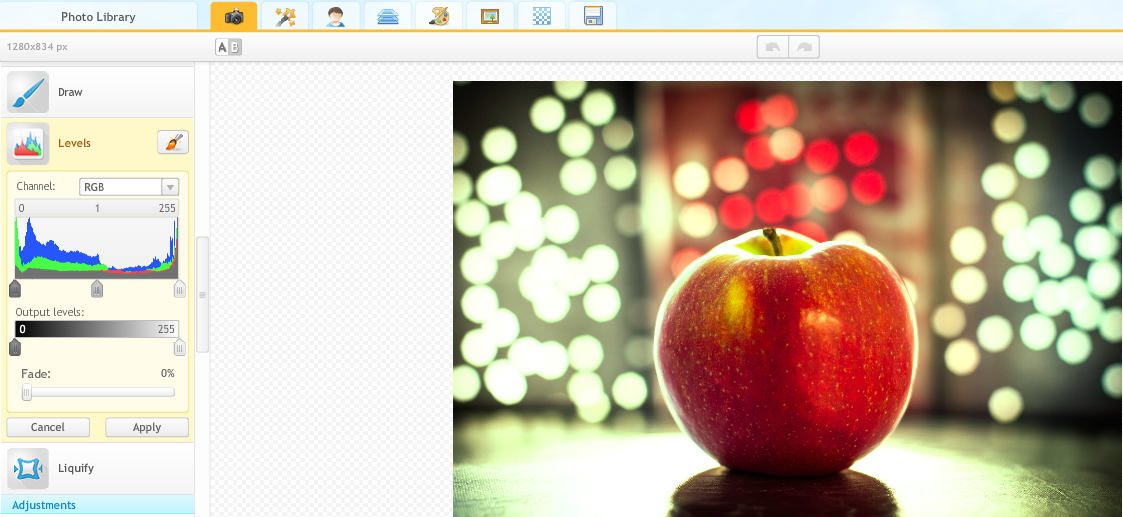Open the camera basic edits tab
The height and width of the screenshot is (517, 1123).
234,16
